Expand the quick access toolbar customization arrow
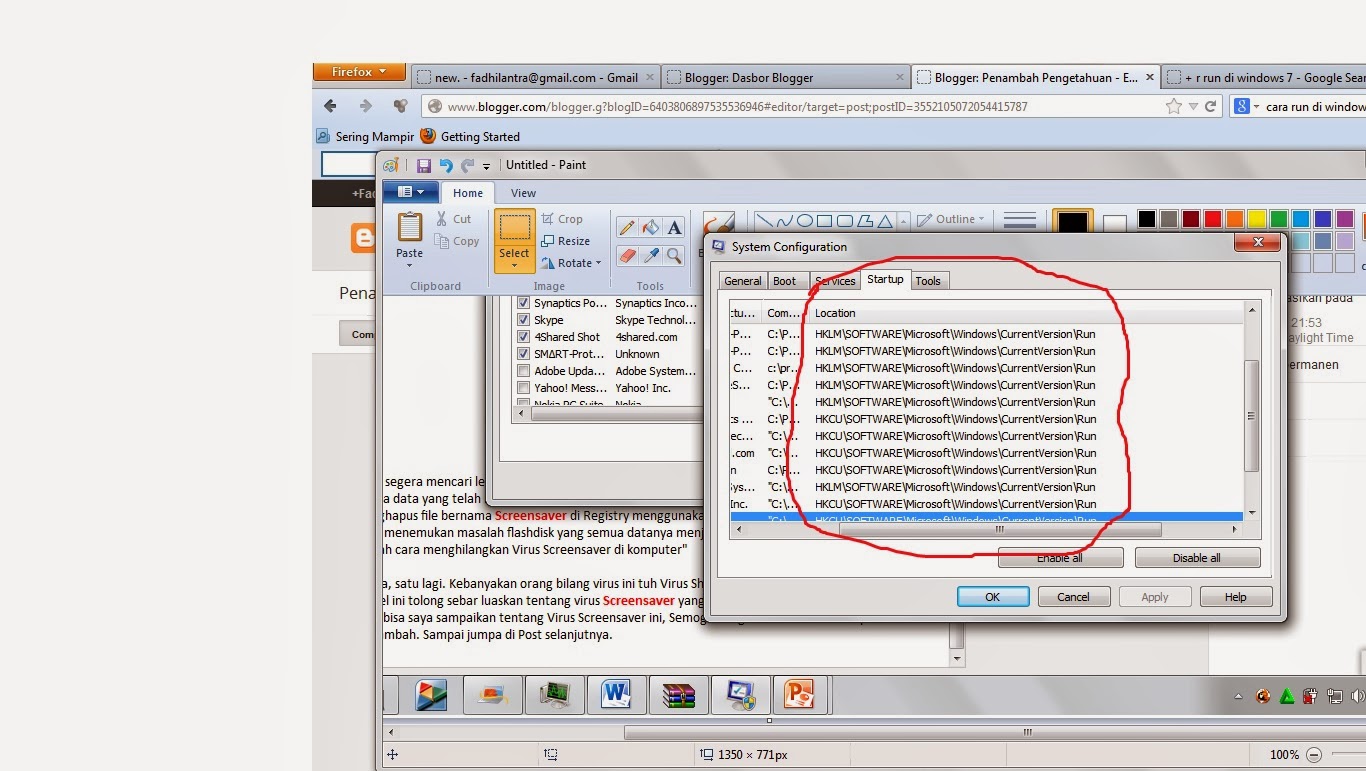Viewport: 1366px width, 771px height. coord(487,166)
